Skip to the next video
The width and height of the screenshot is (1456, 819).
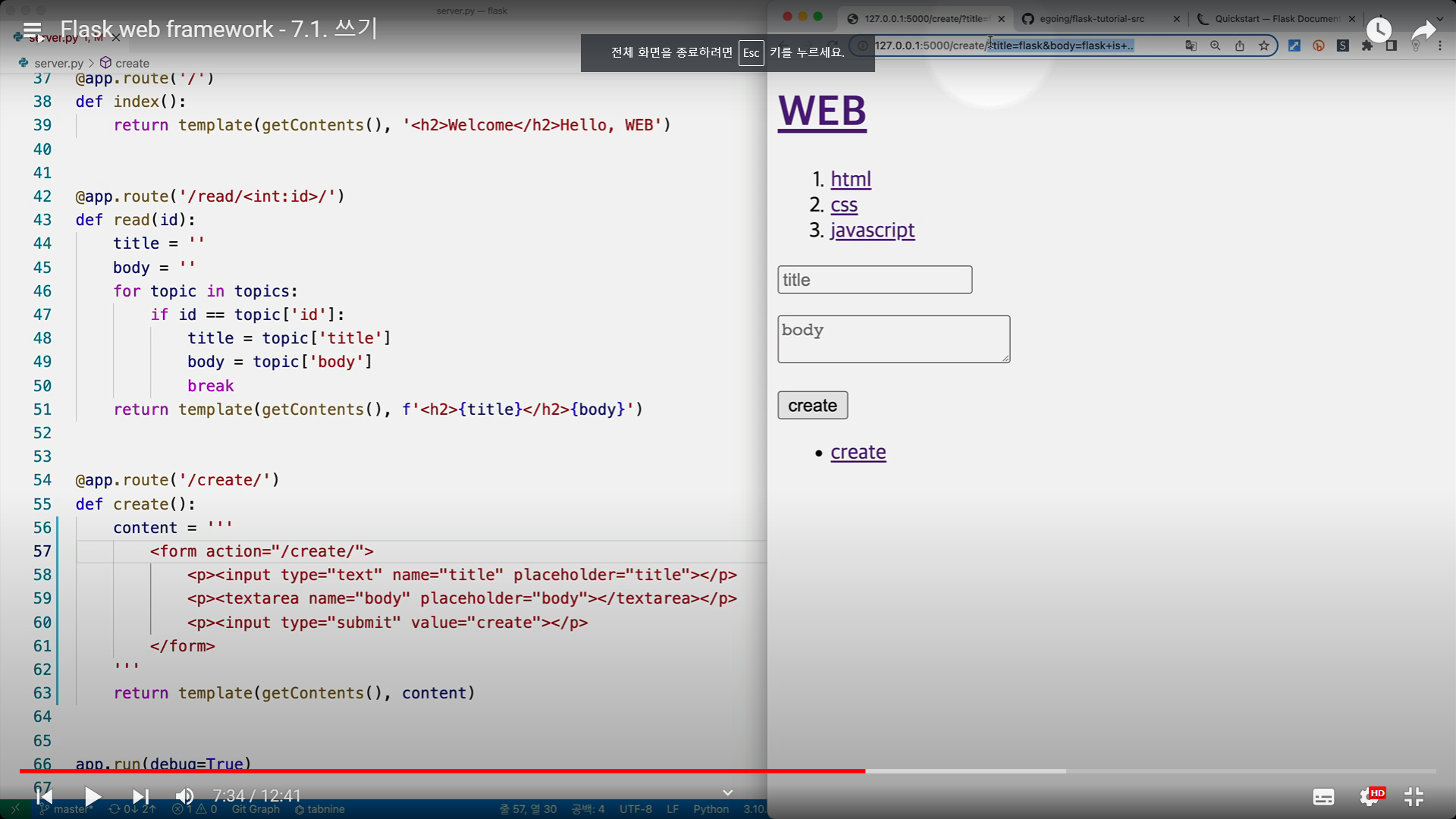click(140, 796)
